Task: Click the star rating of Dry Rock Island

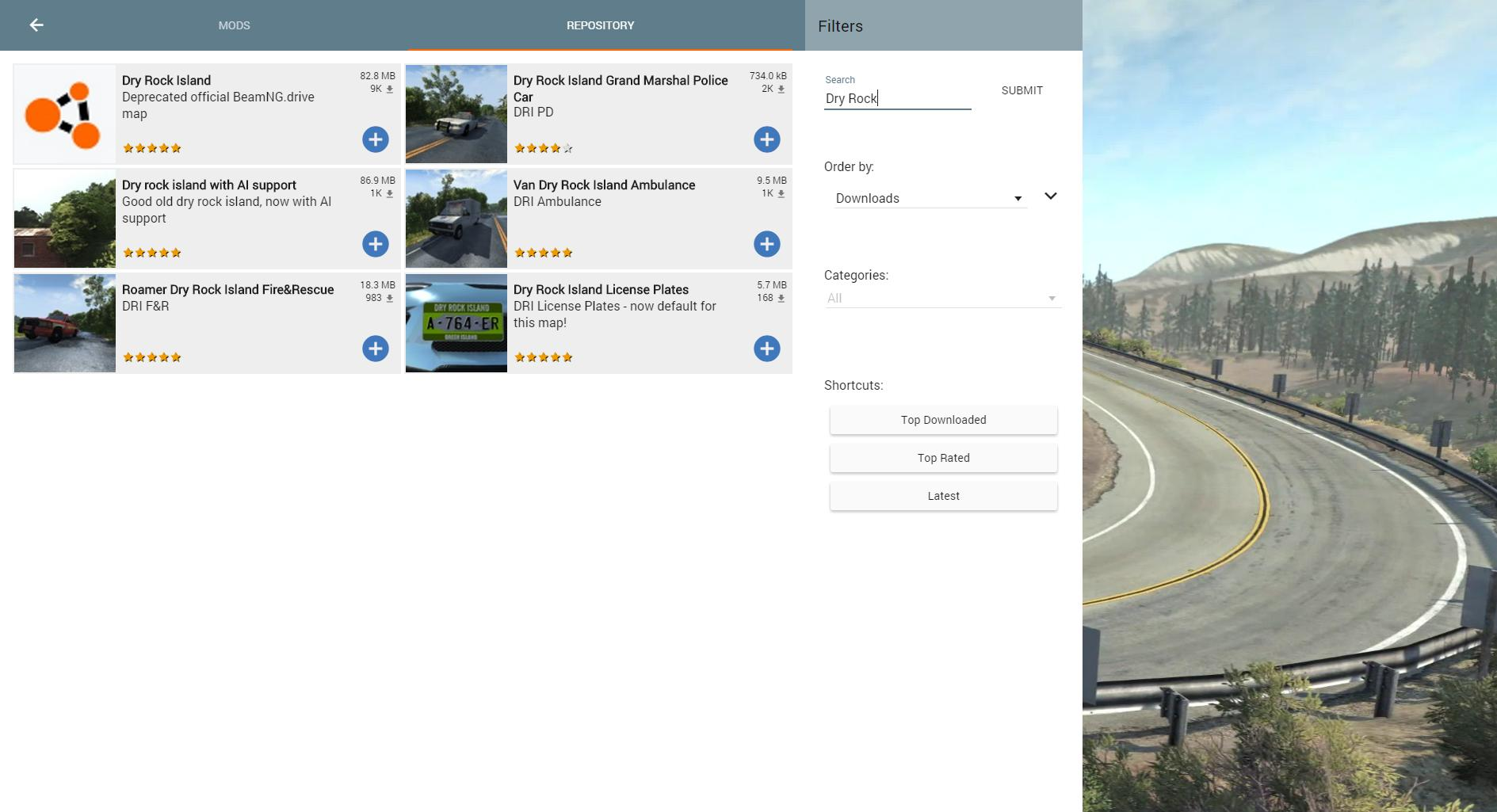Action: 152,148
